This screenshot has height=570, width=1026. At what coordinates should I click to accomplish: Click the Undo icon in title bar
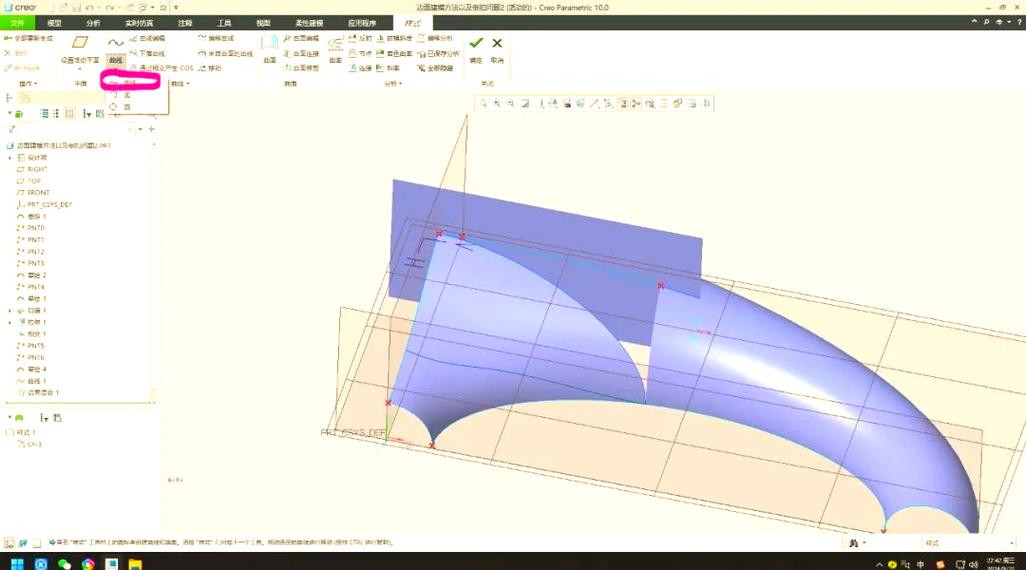pos(91,7)
